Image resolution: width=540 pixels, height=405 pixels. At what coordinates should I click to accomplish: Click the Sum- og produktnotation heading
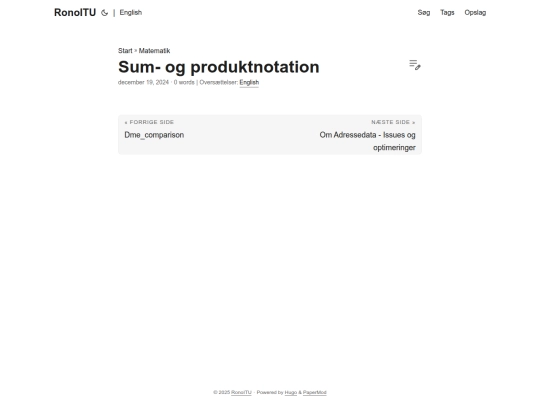(x=219, y=67)
